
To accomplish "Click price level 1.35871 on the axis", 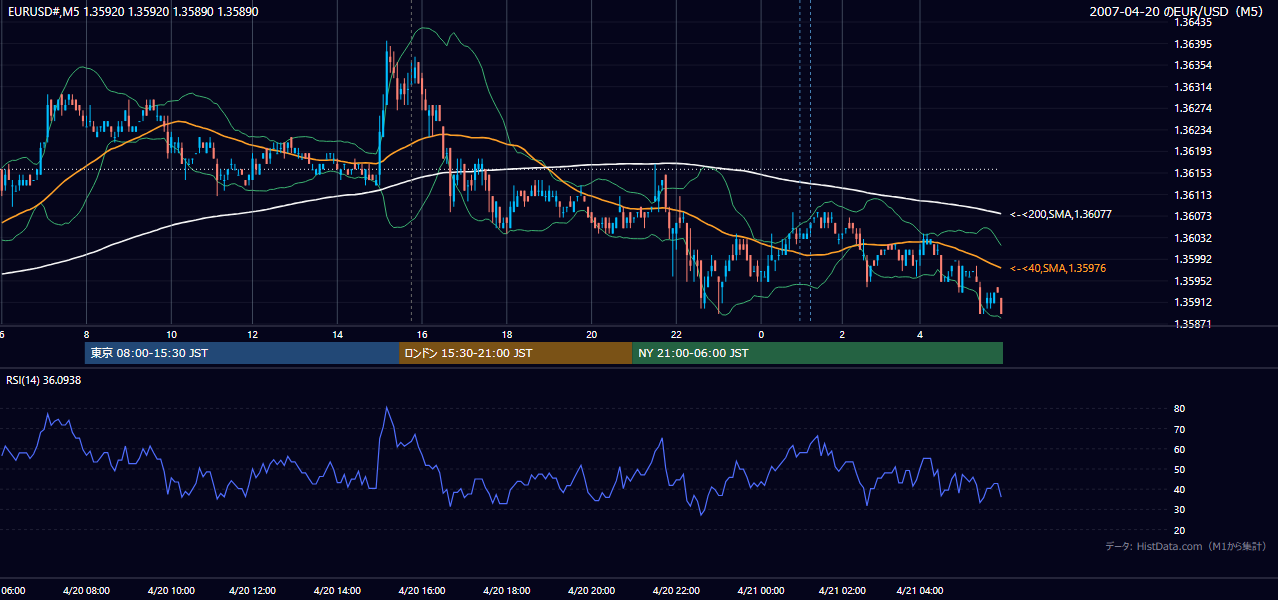I will click(1194, 324).
